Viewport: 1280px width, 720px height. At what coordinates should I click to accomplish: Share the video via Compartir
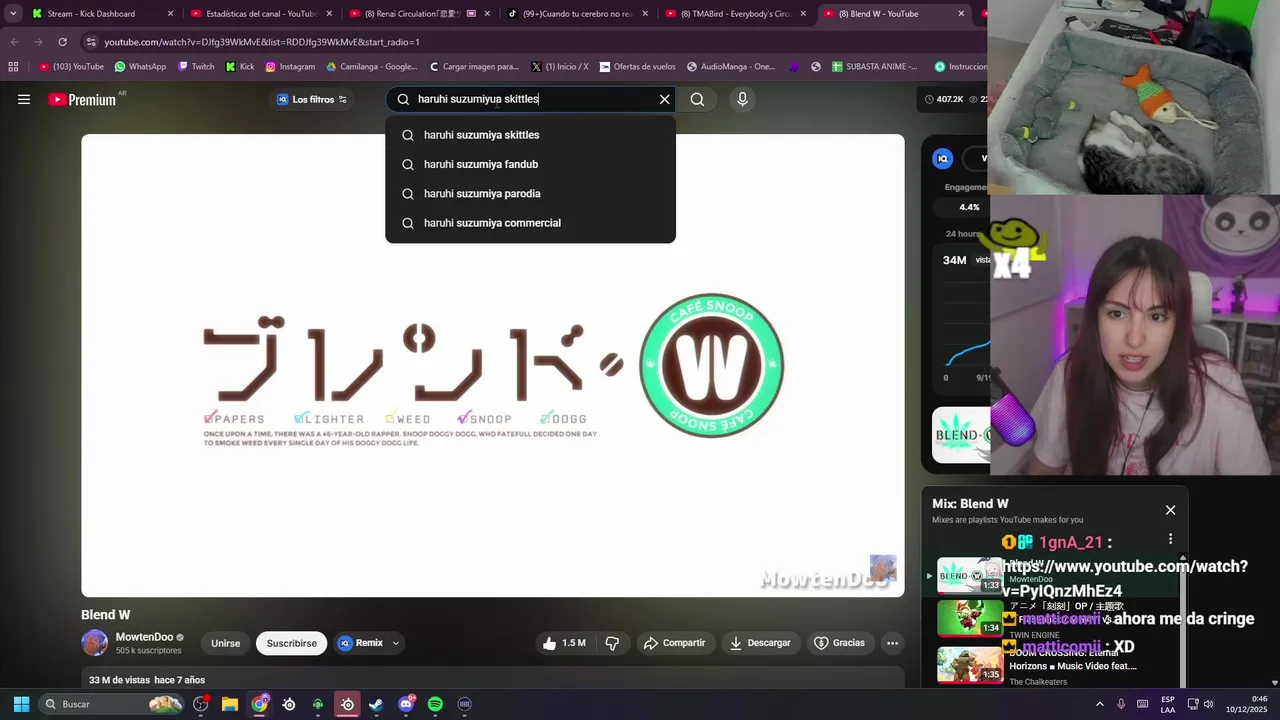coord(675,643)
